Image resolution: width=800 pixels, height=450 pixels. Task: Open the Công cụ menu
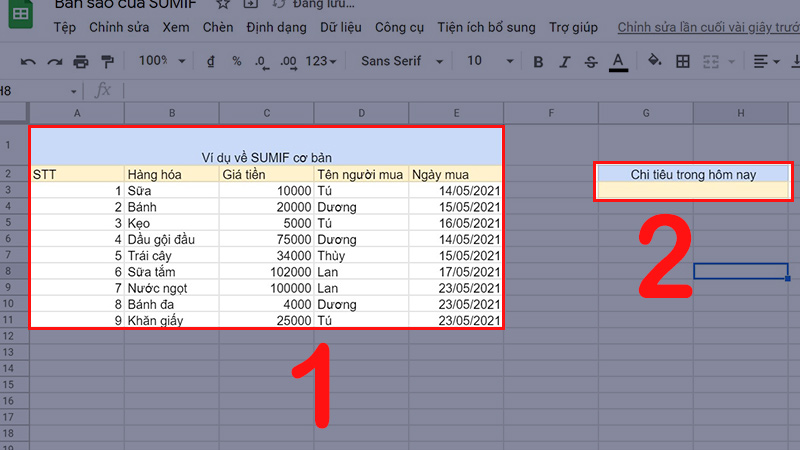point(399,27)
